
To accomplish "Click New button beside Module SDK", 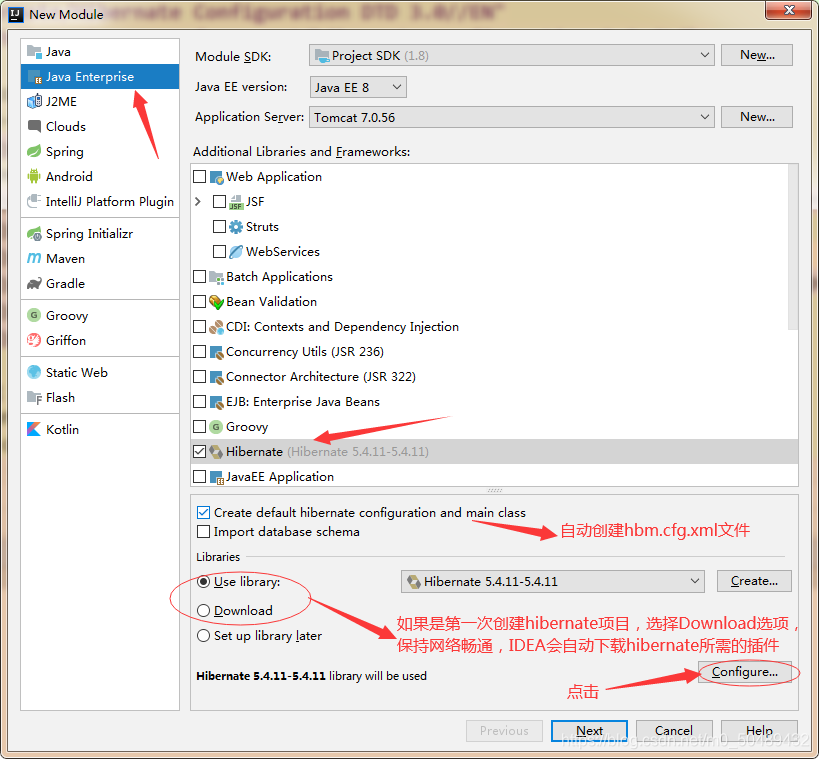I will [x=757, y=55].
